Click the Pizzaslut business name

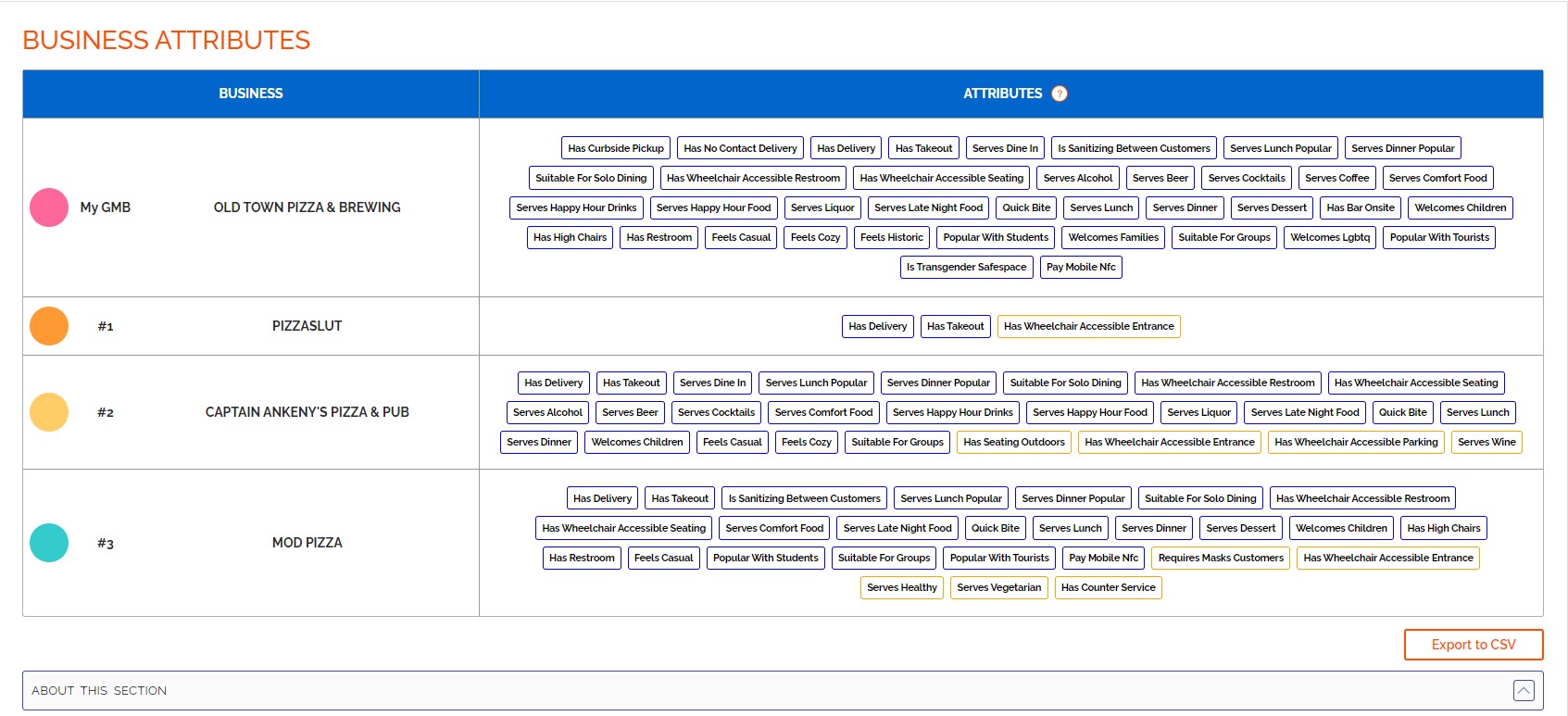(x=307, y=326)
